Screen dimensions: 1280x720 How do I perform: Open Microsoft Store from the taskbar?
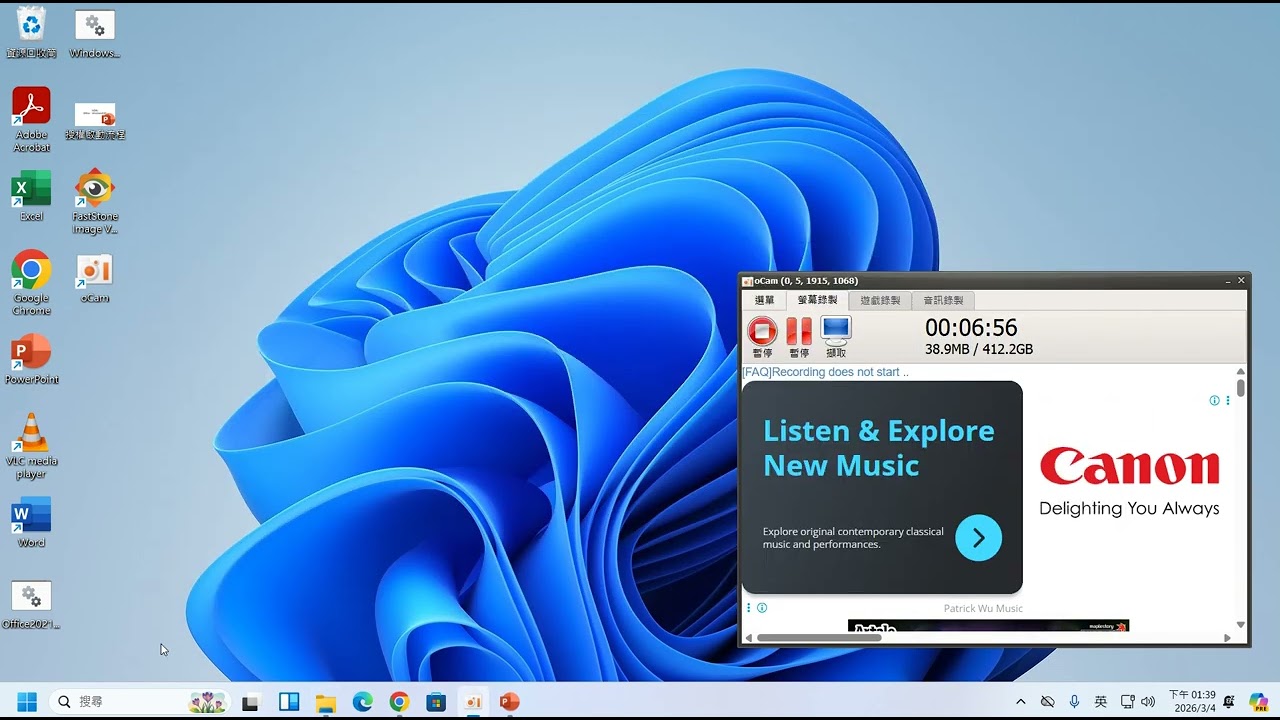coord(436,702)
